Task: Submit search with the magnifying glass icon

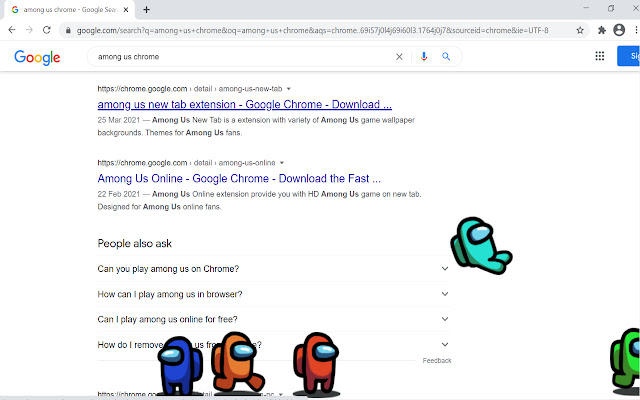Action: (x=446, y=57)
